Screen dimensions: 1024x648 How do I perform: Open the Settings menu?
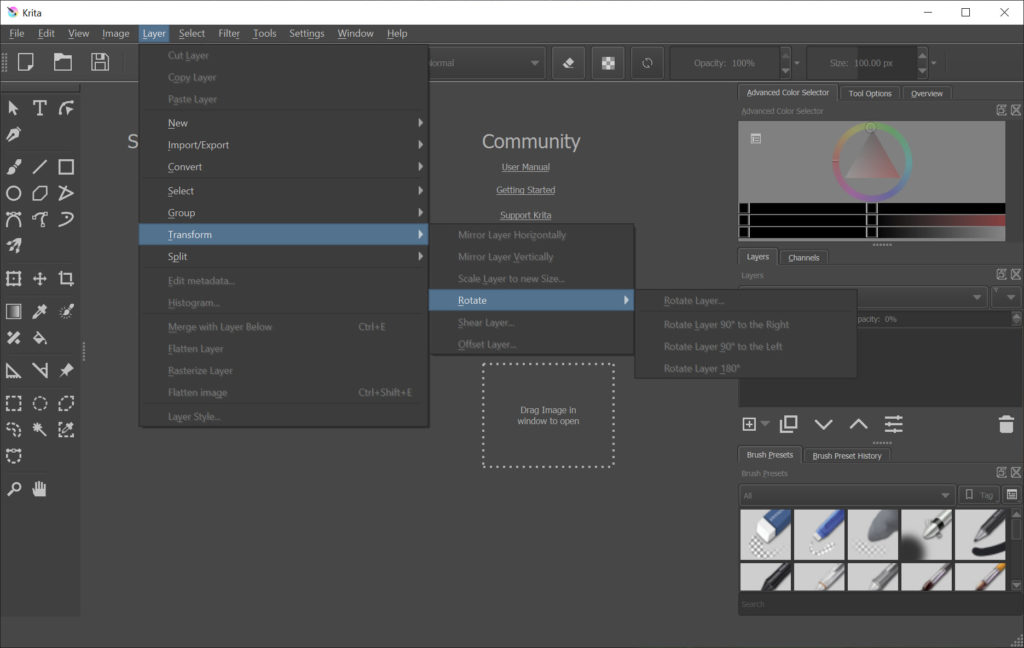(x=306, y=33)
